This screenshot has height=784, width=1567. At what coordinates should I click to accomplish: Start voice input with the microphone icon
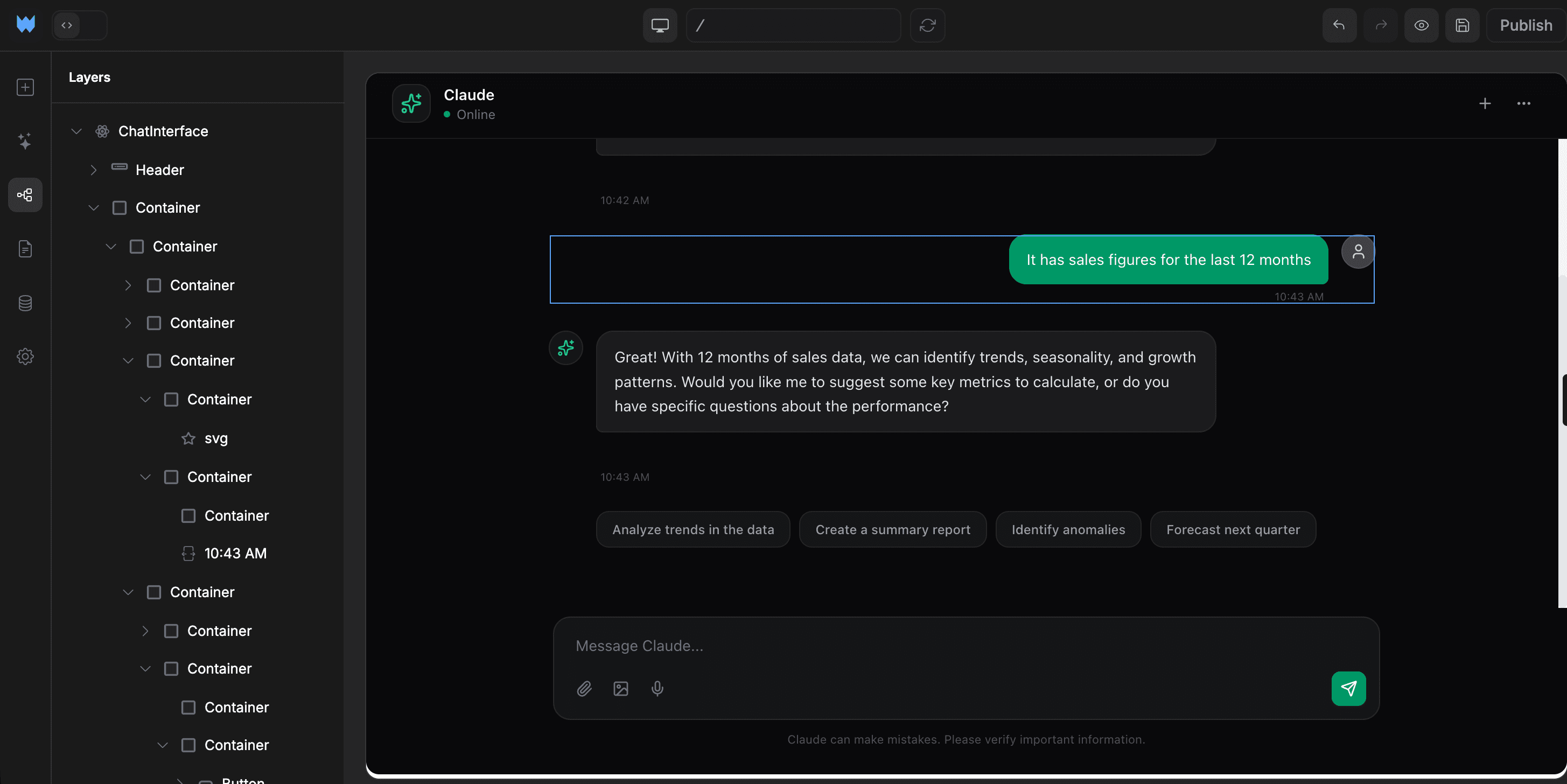click(x=657, y=689)
